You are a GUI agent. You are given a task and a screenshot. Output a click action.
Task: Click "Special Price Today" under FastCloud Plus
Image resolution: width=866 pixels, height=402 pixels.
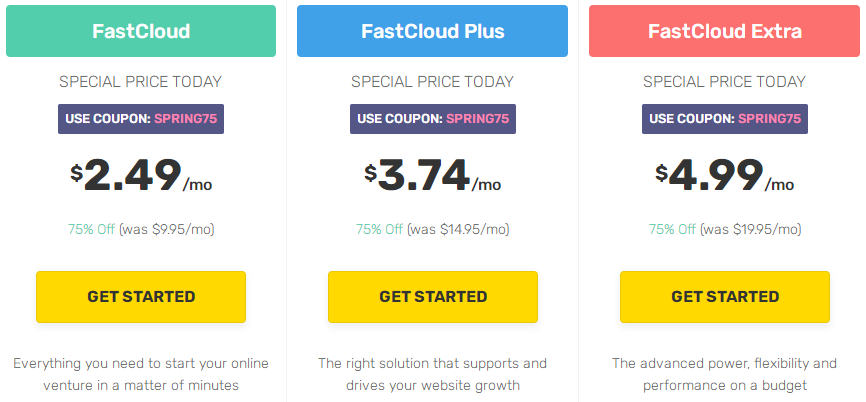point(432,82)
